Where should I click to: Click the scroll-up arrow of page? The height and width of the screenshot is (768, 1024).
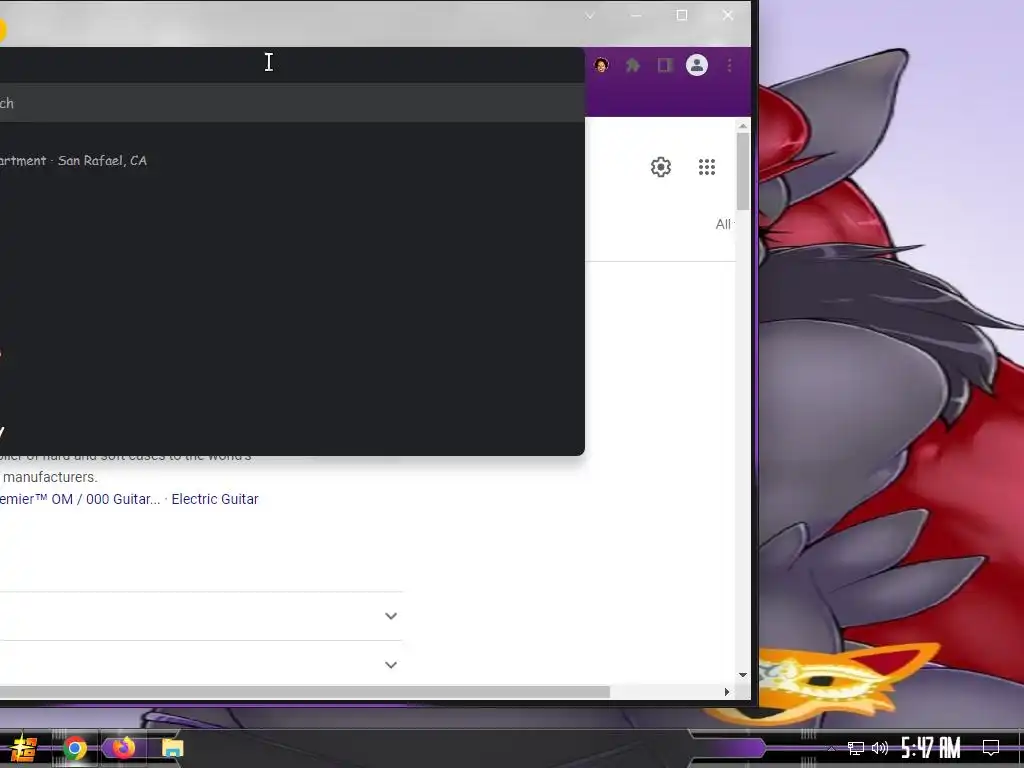pyautogui.click(x=743, y=126)
